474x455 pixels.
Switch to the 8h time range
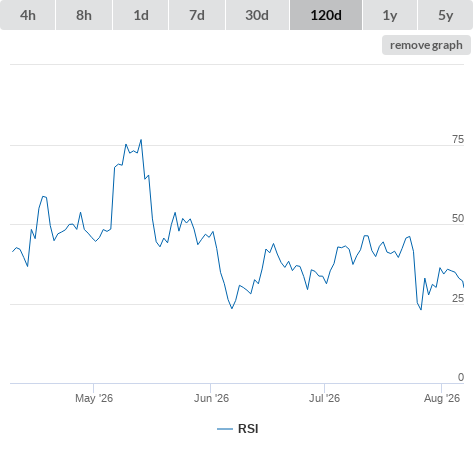pyautogui.click(x=84, y=15)
